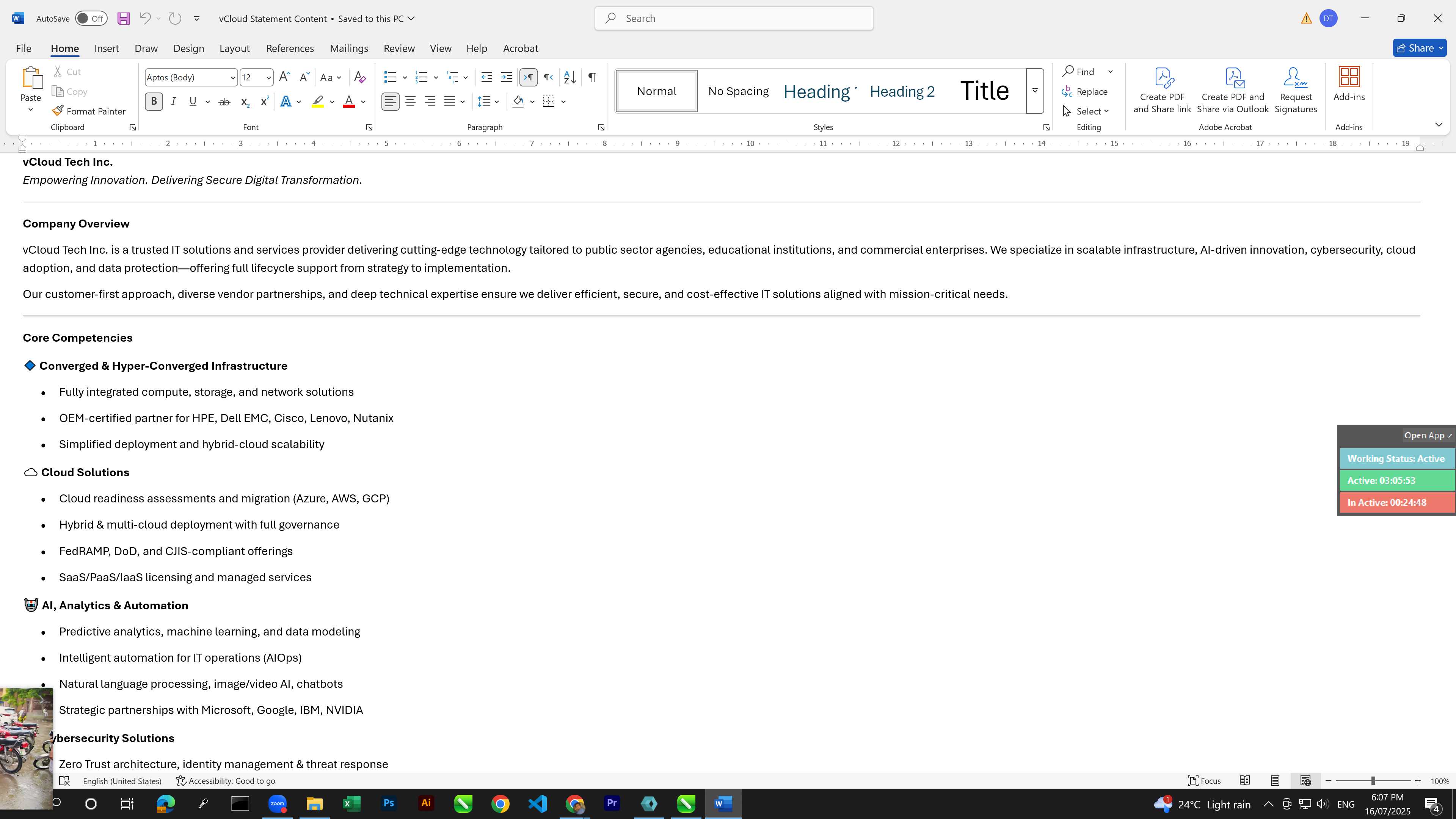Open Focus mode in status bar
The width and height of the screenshot is (1456, 819).
1205,781
